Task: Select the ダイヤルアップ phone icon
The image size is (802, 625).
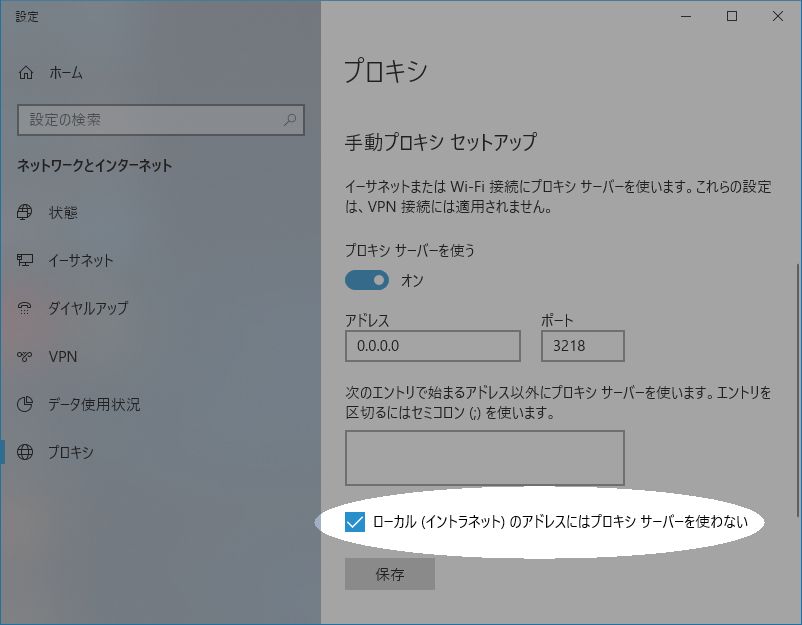Action: point(23,309)
